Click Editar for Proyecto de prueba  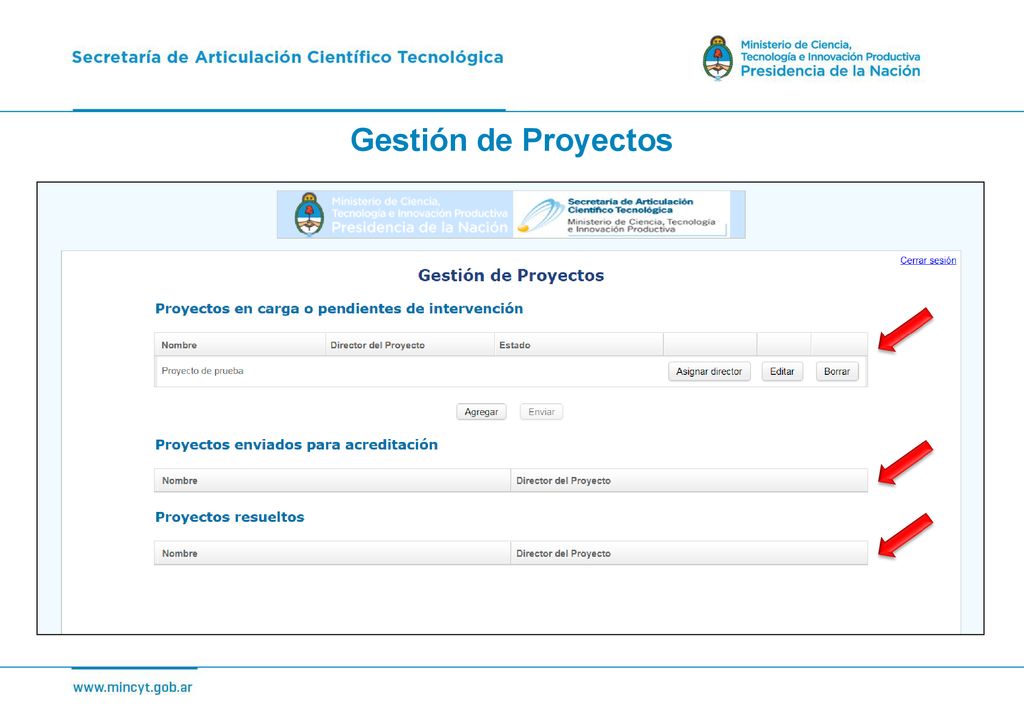tap(782, 371)
